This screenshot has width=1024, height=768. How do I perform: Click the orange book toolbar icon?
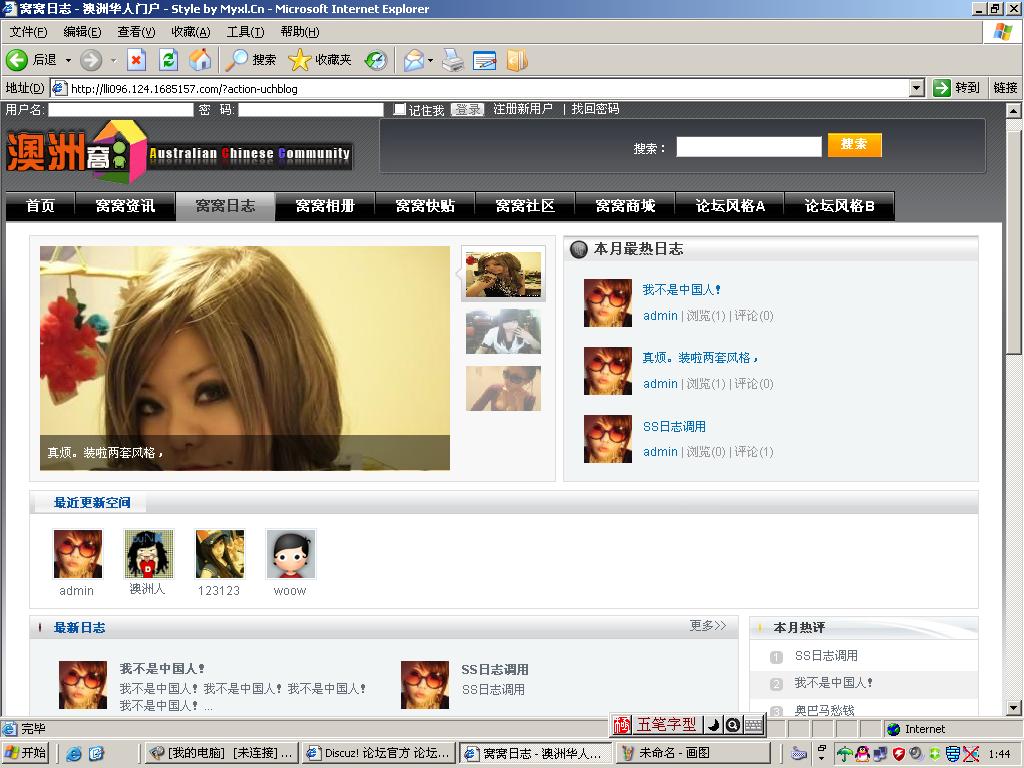click(x=517, y=60)
